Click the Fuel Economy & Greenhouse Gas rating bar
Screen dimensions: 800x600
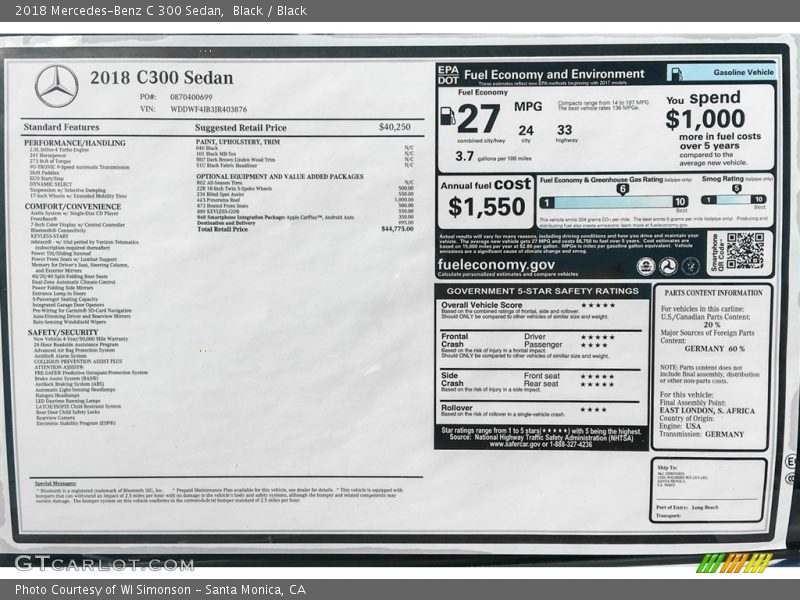pos(614,202)
